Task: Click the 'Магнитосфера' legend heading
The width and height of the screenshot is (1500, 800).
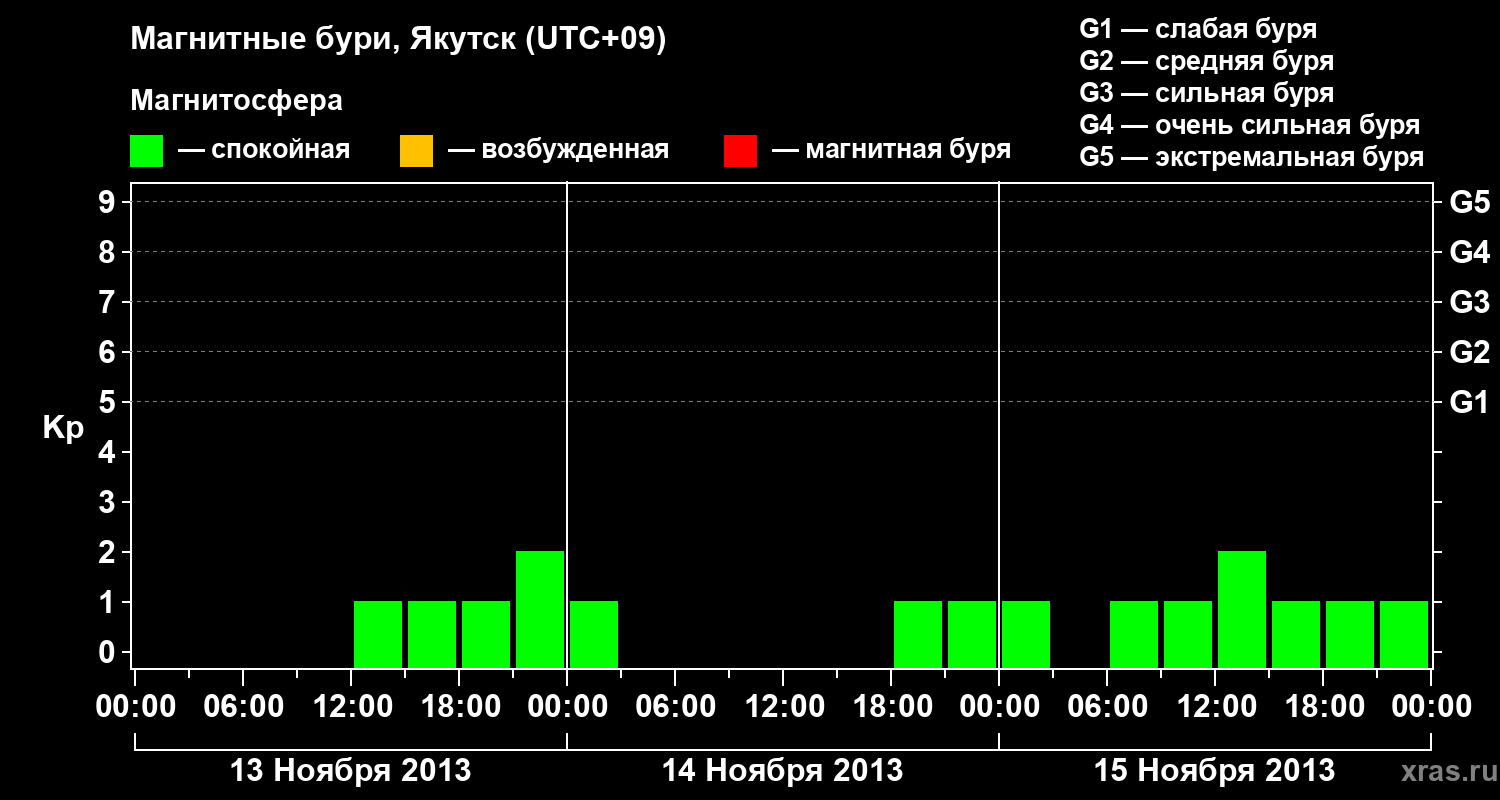Action: click(x=236, y=101)
